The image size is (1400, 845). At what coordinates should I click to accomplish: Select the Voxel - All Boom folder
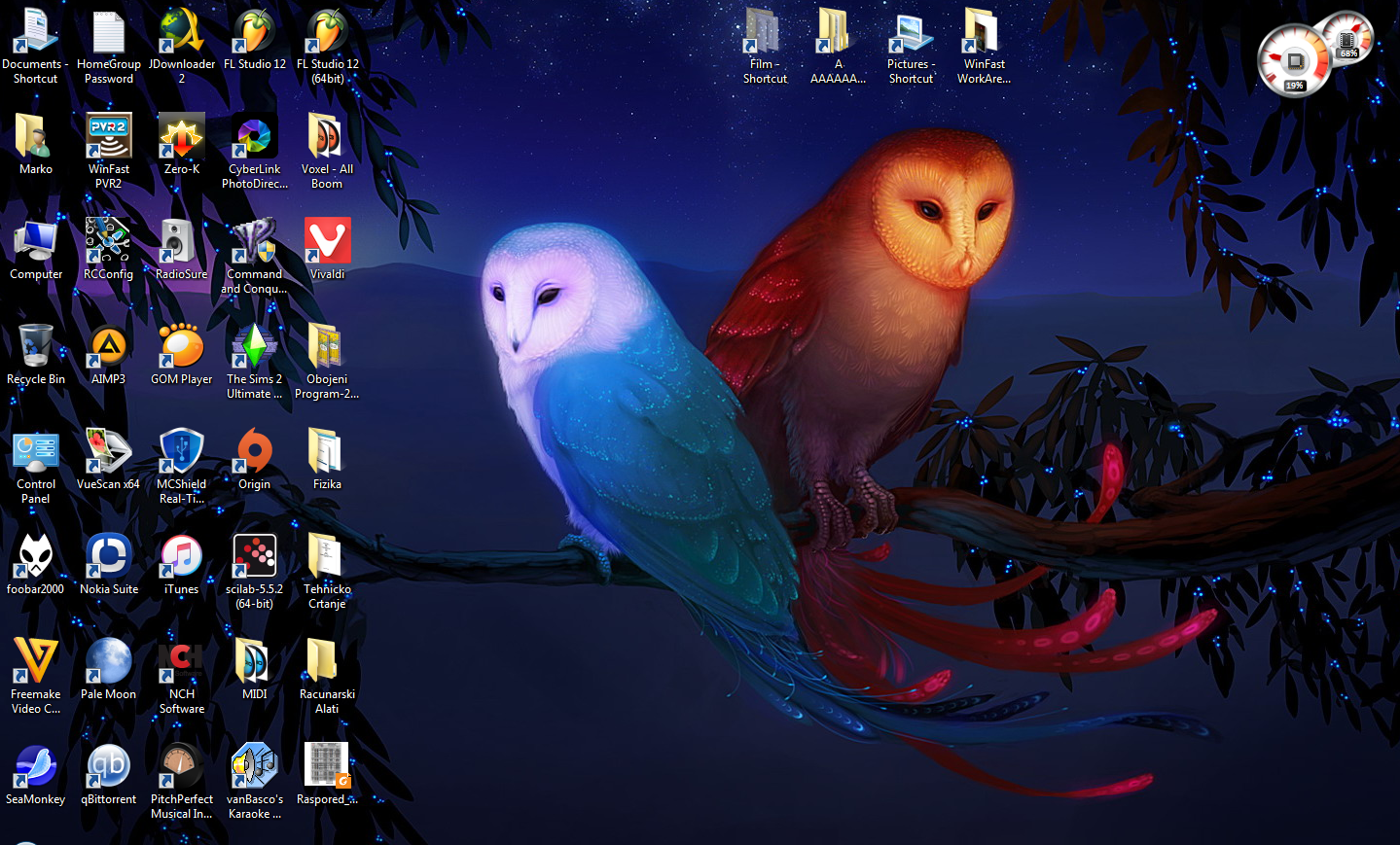pos(328,135)
